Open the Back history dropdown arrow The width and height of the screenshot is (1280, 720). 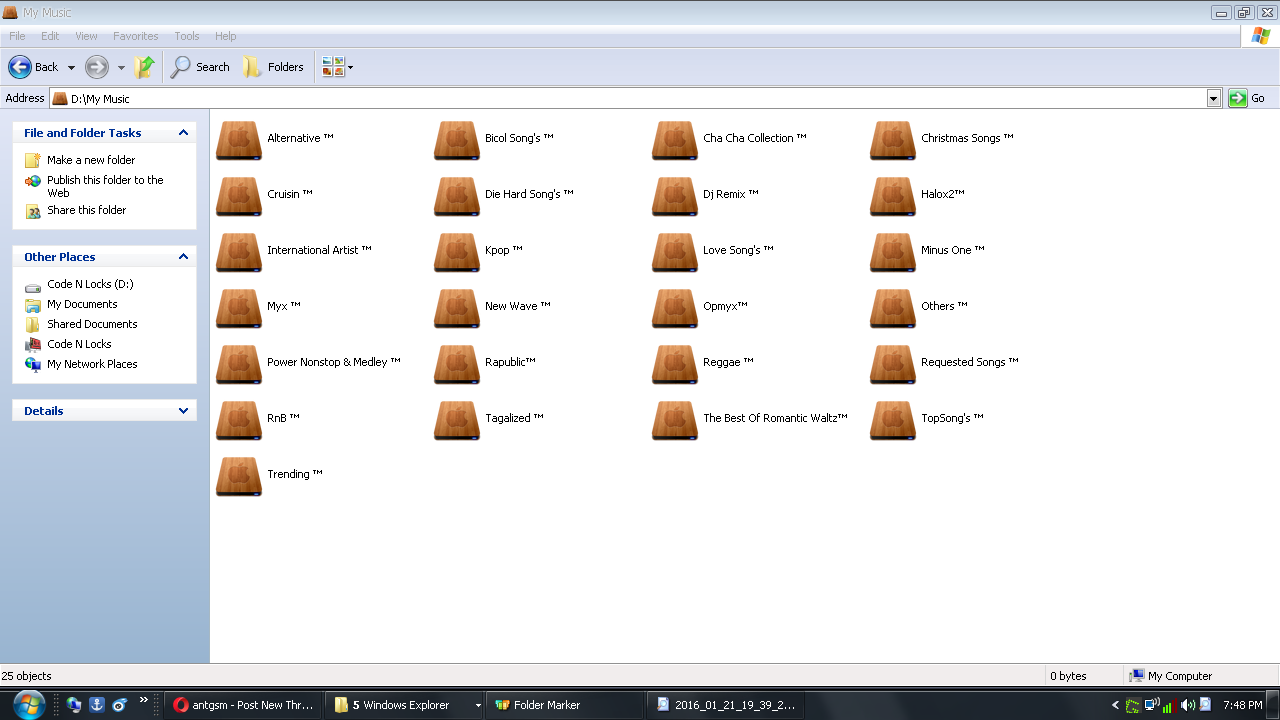pos(71,68)
